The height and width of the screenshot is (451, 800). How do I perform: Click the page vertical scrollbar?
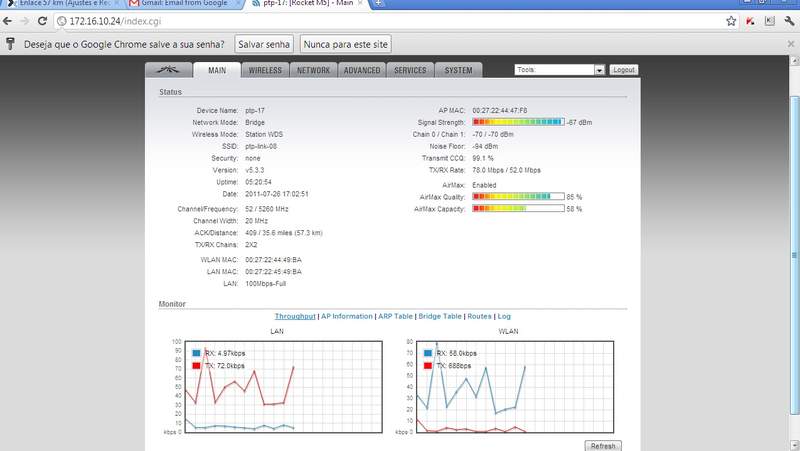pyautogui.click(x=794, y=255)
